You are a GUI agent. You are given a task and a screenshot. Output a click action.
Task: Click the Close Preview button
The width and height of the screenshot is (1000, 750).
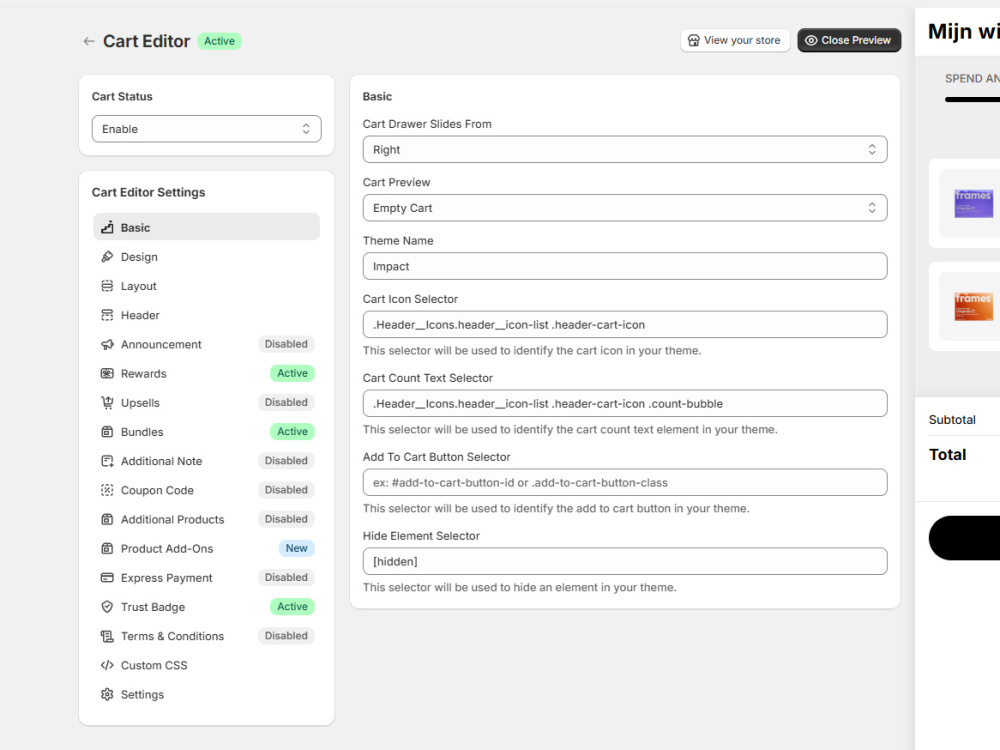click(x=849, y=40)
